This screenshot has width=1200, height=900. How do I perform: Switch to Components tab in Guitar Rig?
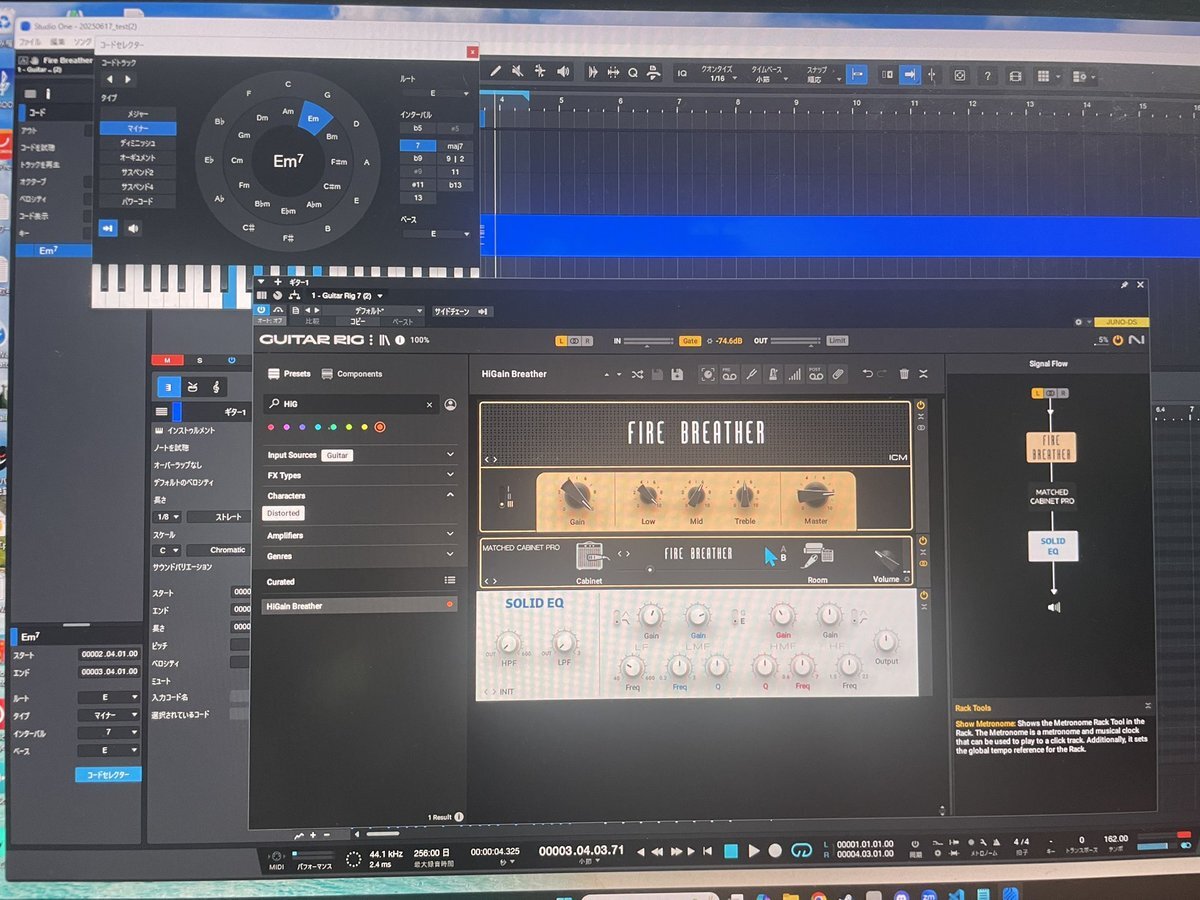click(x=352, y=374)
